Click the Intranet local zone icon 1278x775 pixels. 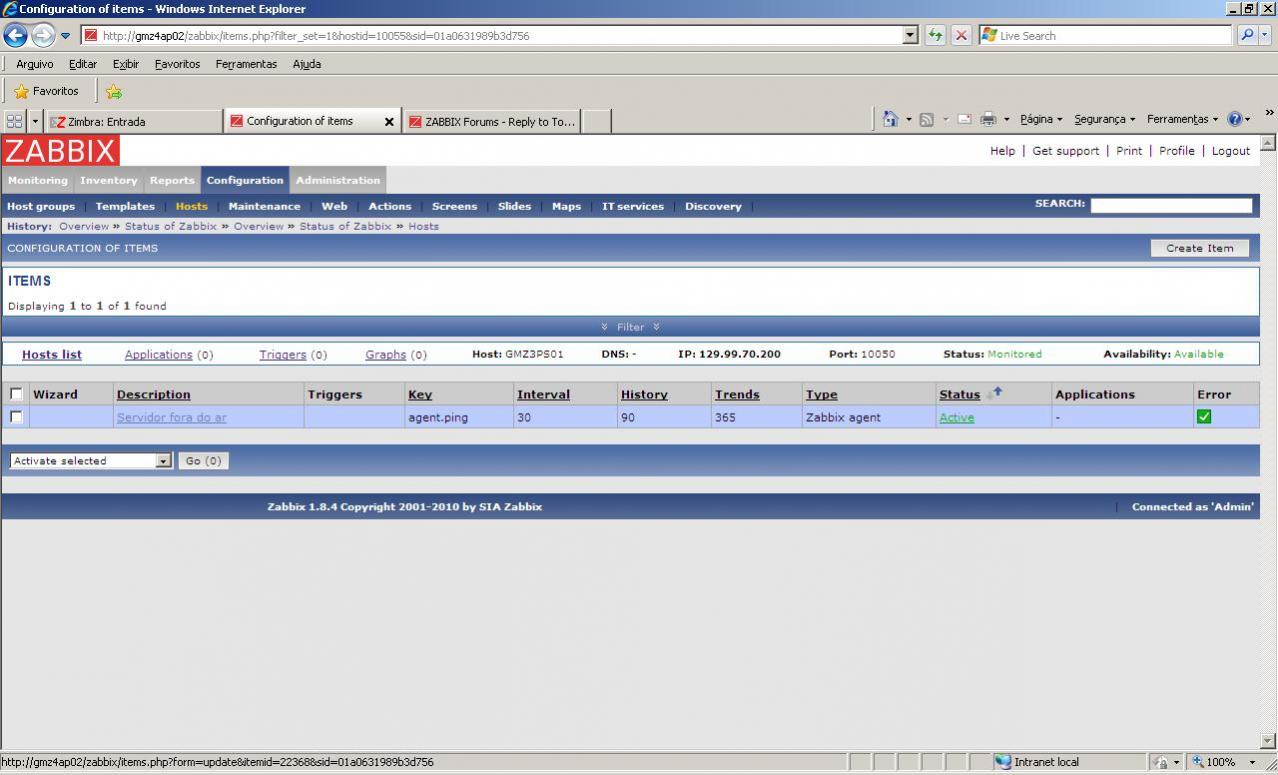click(1003, 762)
